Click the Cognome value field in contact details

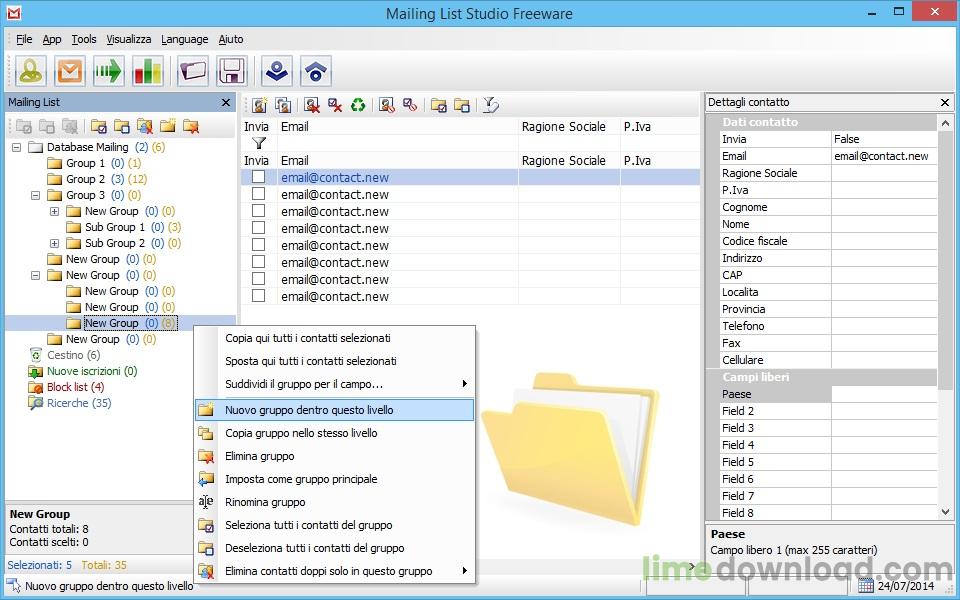(x=883, y=207)
